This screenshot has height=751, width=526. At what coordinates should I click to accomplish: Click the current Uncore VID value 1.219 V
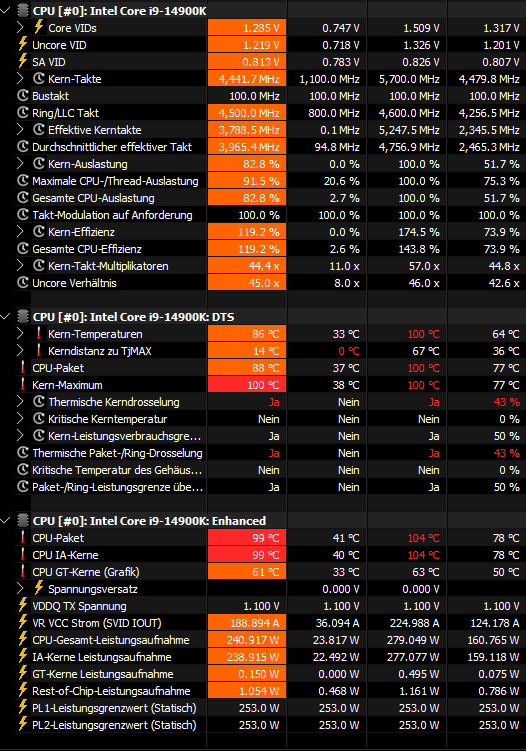point(261,45)
